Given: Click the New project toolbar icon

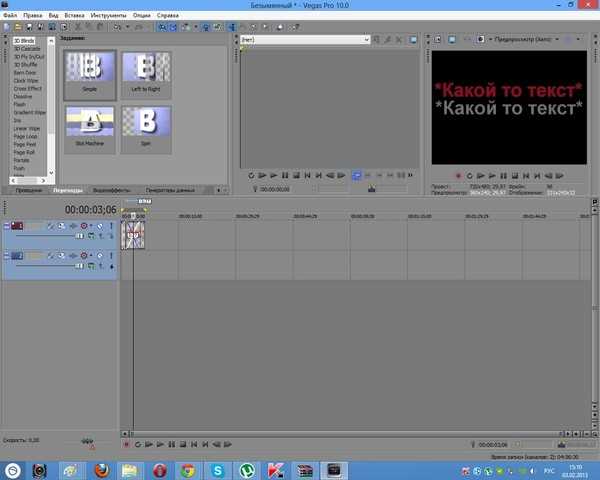Looking at the screenshot, I should pyautogui.click(x=7, y=27).
